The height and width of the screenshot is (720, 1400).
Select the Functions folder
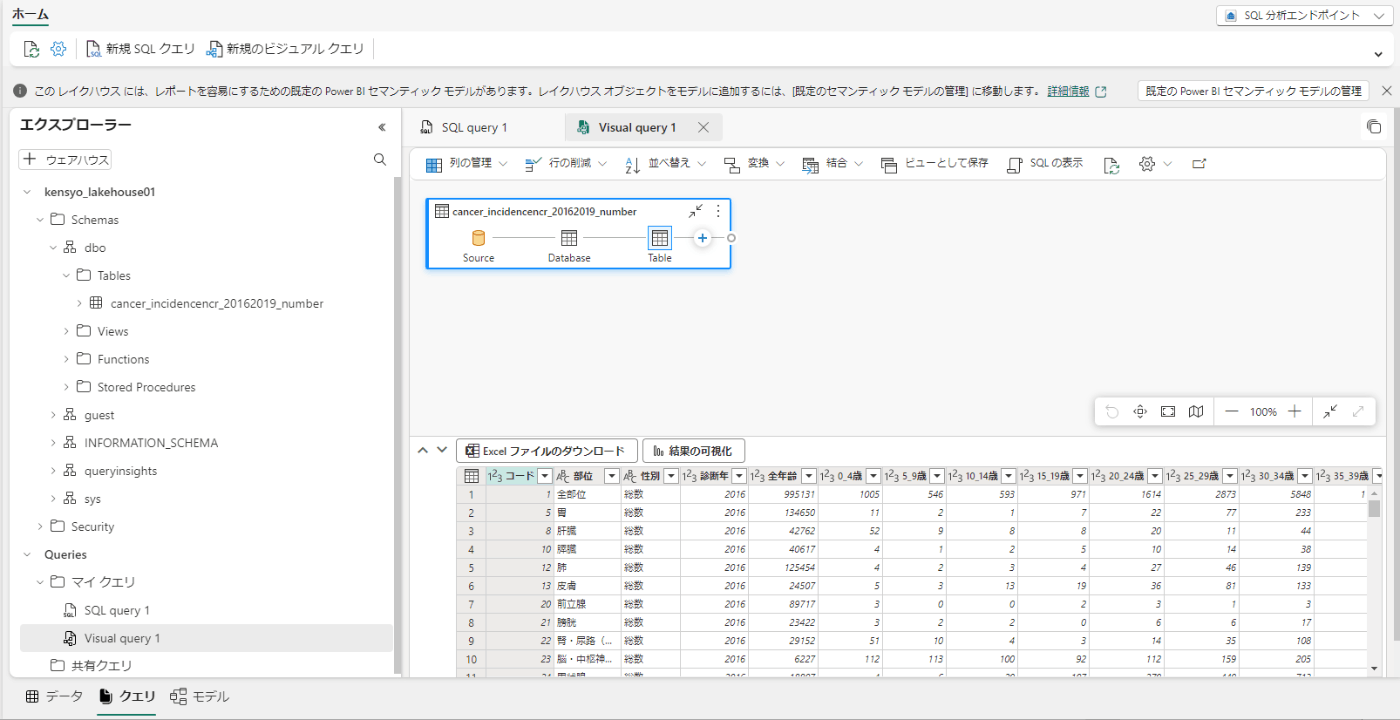coord(123,359)
